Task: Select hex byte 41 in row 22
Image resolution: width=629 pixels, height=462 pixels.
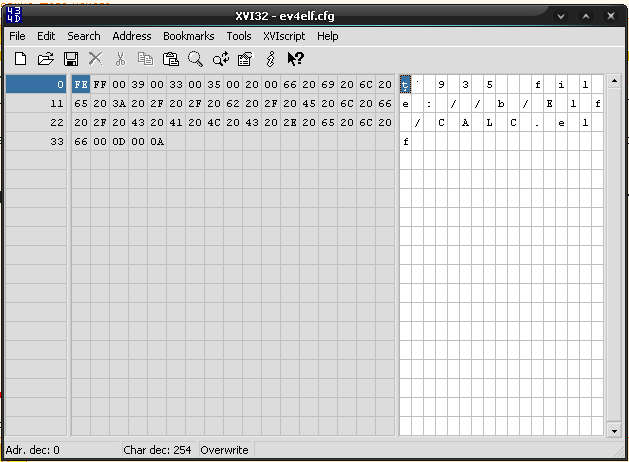Action: click(176, 122)
